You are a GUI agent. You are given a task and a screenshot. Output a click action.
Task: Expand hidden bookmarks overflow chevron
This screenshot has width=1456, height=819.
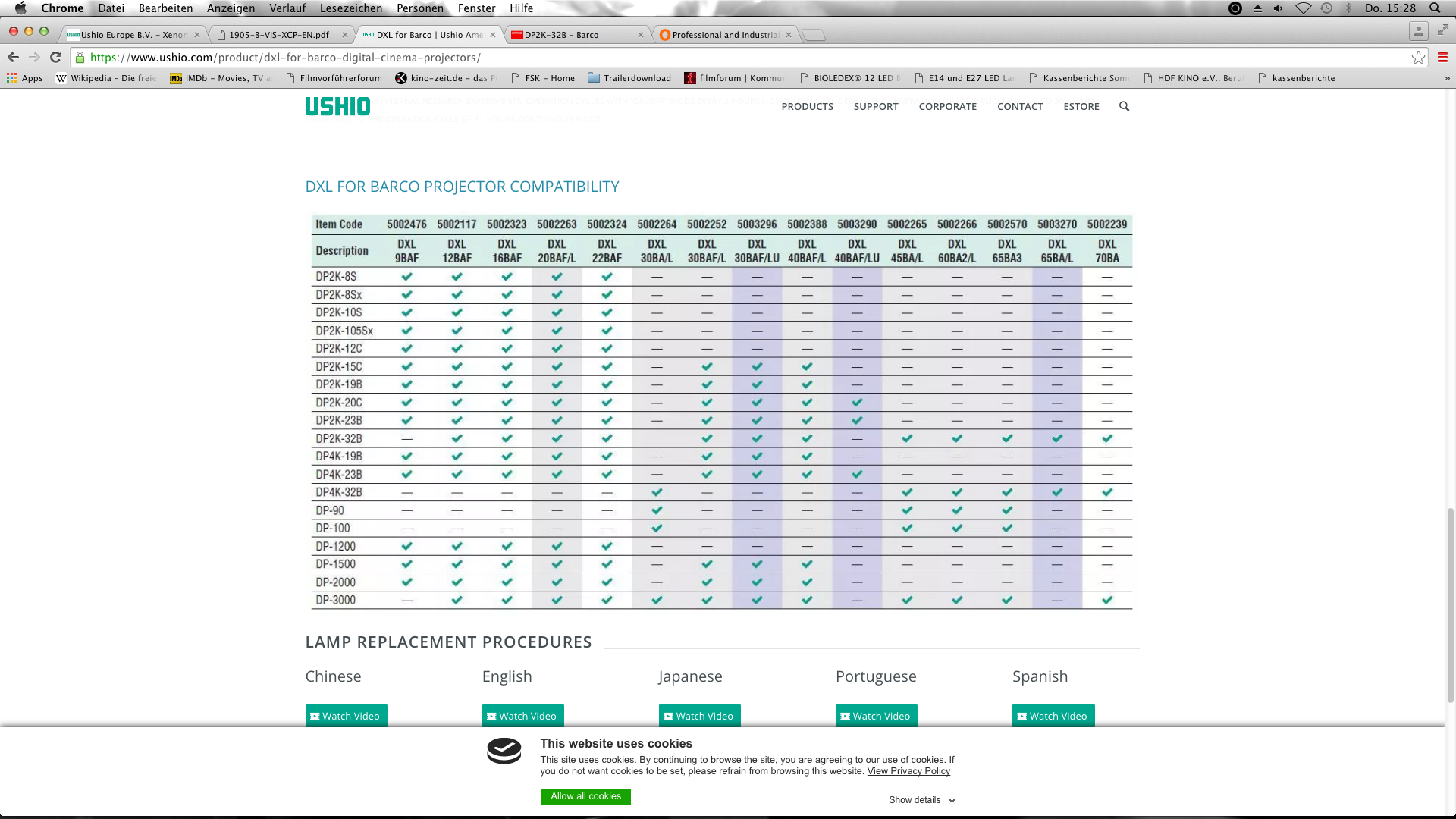click(x=1447, y=78)
